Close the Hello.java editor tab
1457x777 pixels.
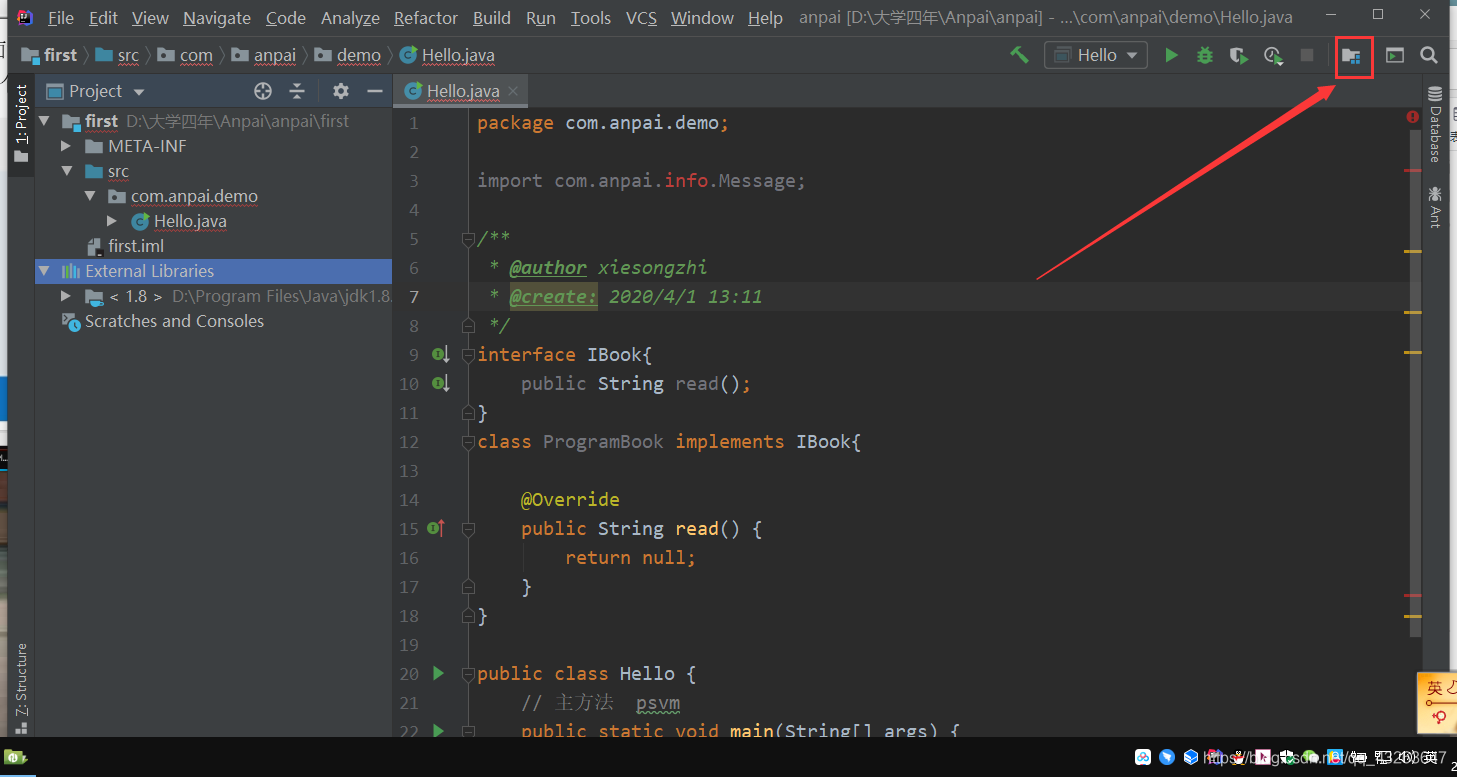513,91
